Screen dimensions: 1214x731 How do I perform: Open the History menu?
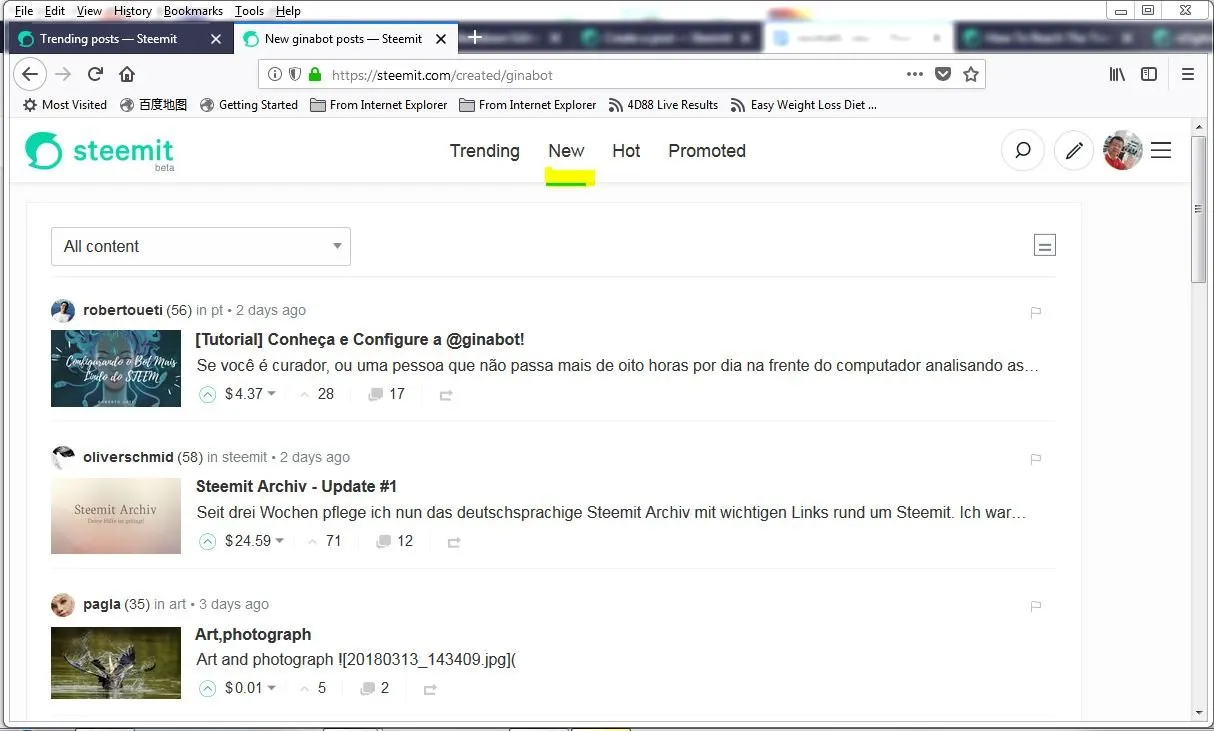point(133,11)
